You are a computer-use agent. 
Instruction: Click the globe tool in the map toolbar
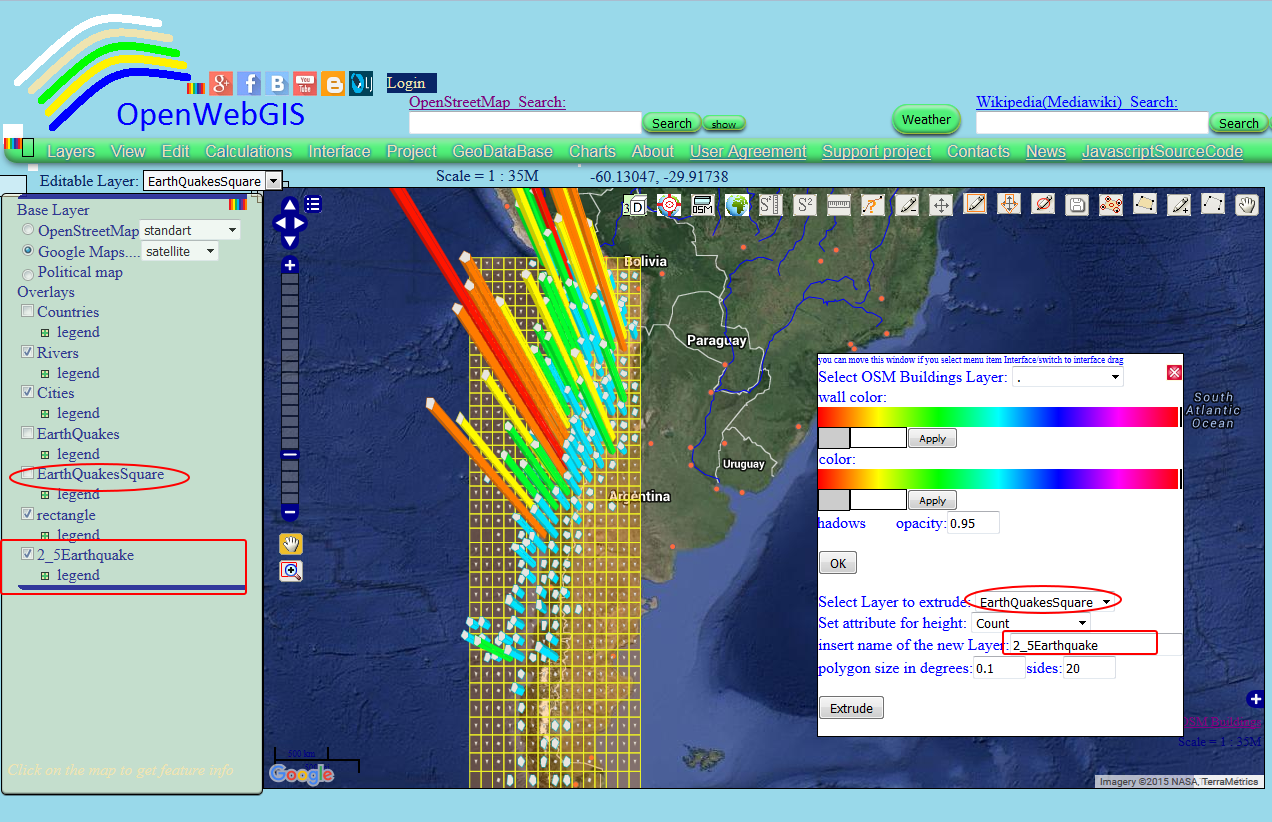pyautogui.click(x=735, y=204)
